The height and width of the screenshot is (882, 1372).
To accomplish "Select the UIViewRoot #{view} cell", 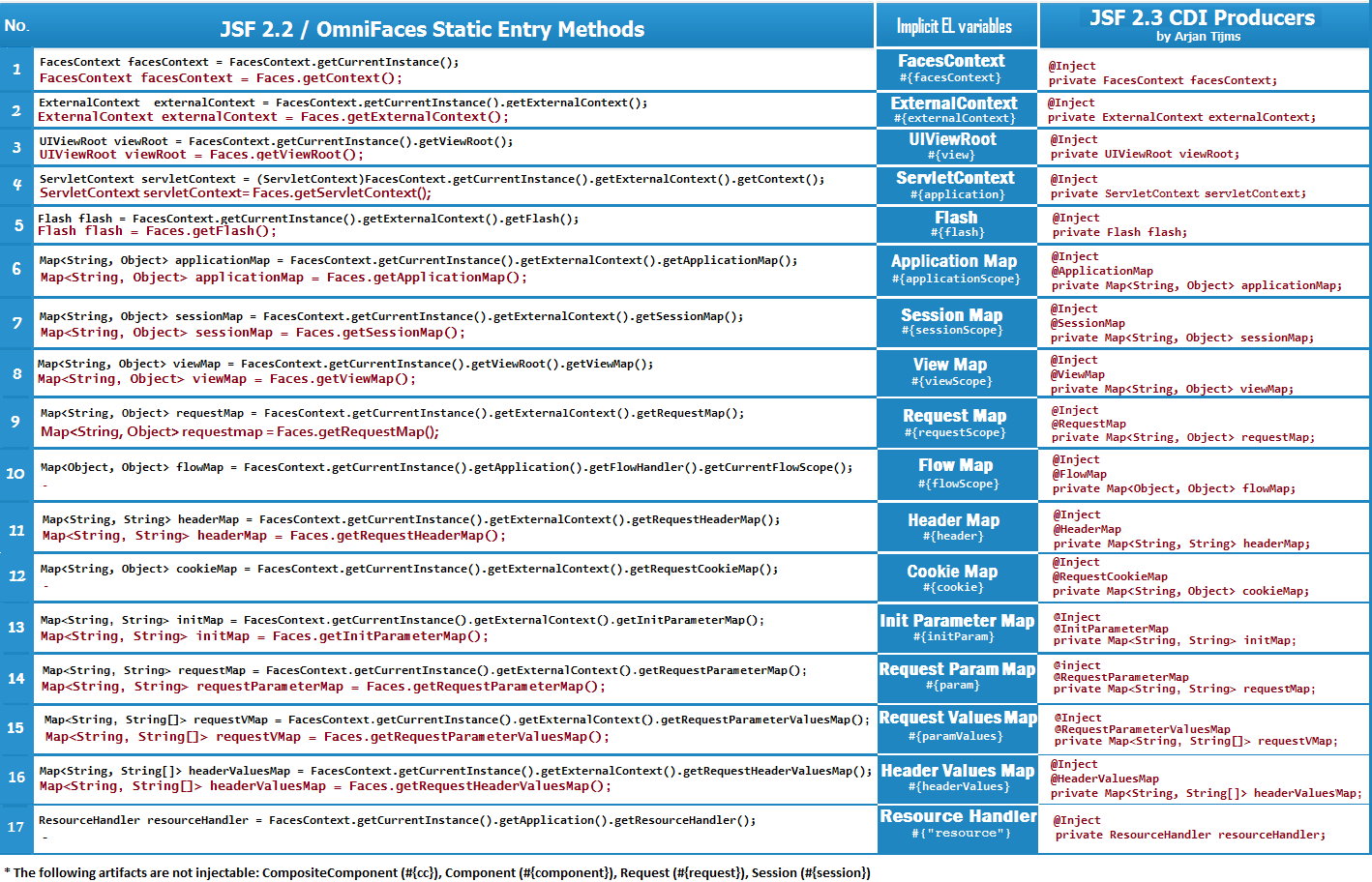I will pos(957,147).
